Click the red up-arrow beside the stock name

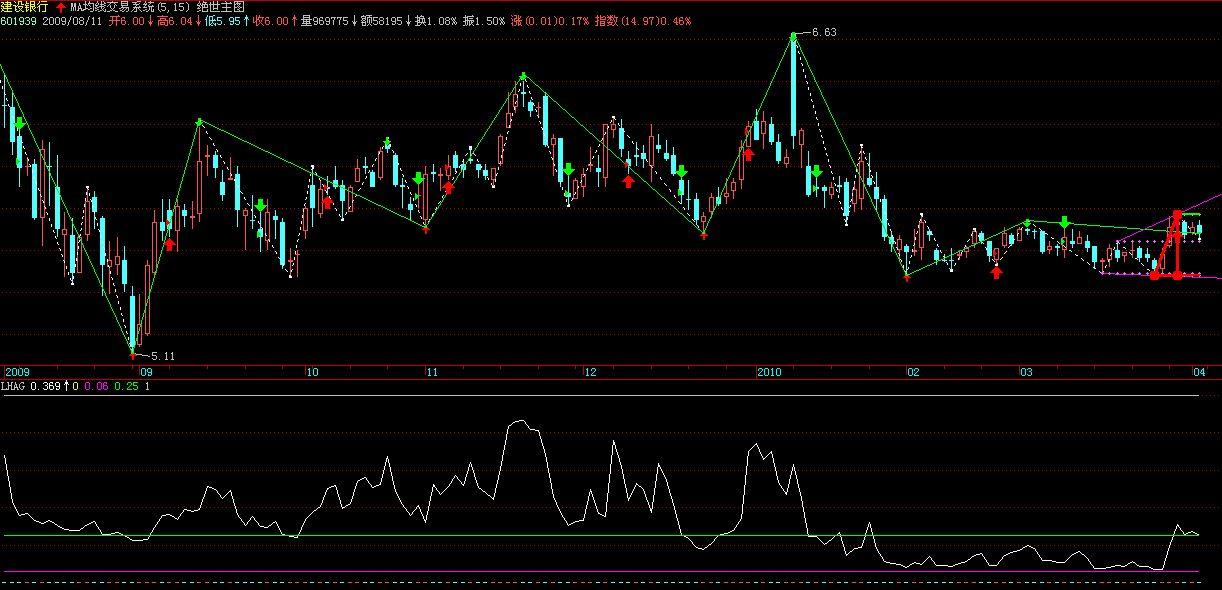[x=60, y=7]
